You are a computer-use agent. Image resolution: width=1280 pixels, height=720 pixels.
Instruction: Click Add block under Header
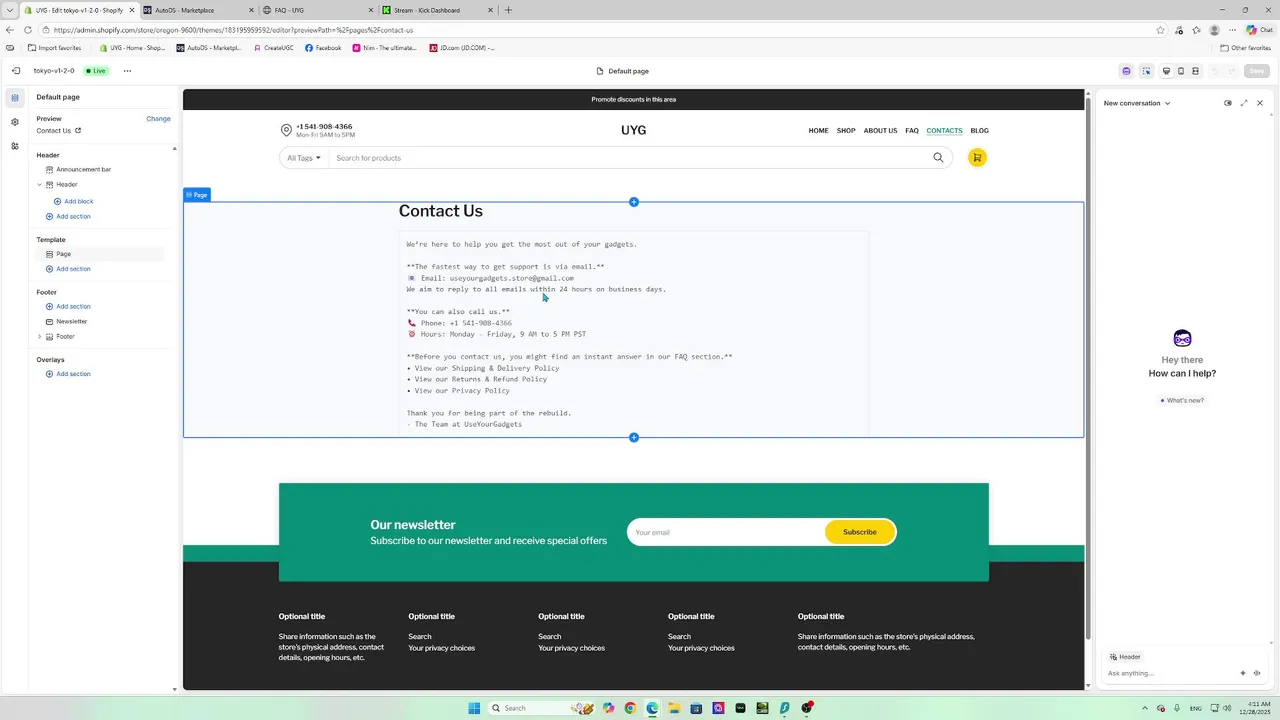(73, 201)
